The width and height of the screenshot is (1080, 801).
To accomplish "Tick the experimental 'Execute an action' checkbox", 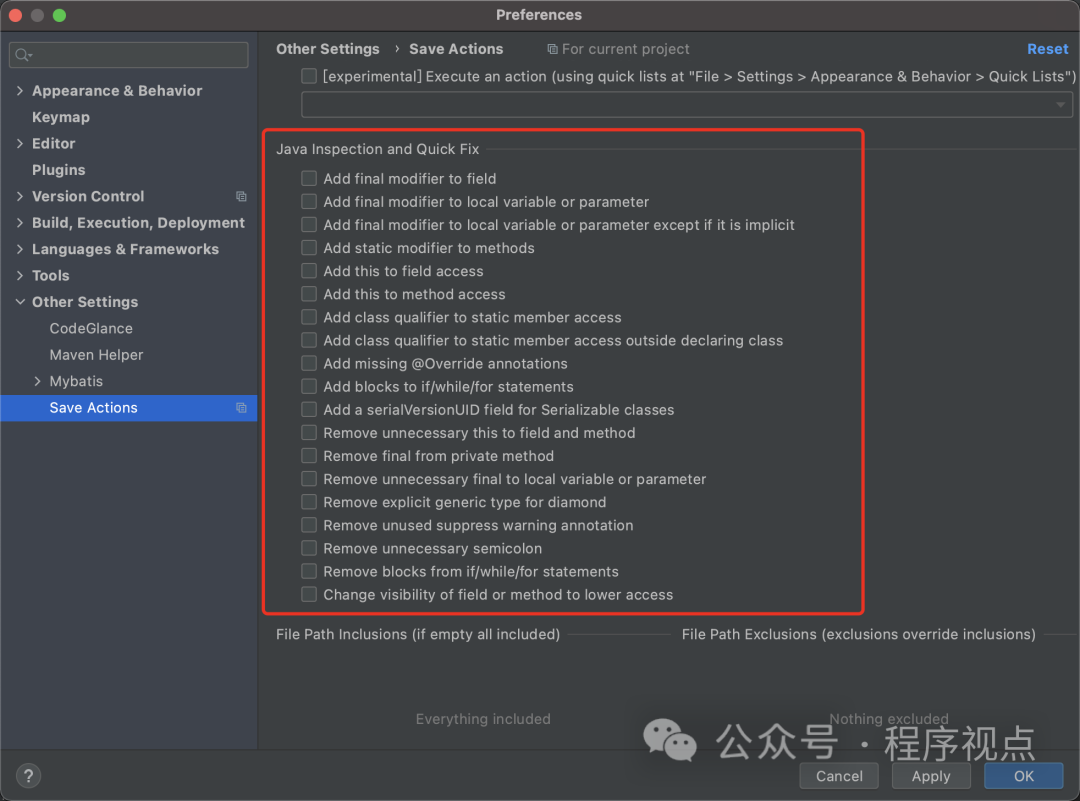I will [x=309, y=76].
